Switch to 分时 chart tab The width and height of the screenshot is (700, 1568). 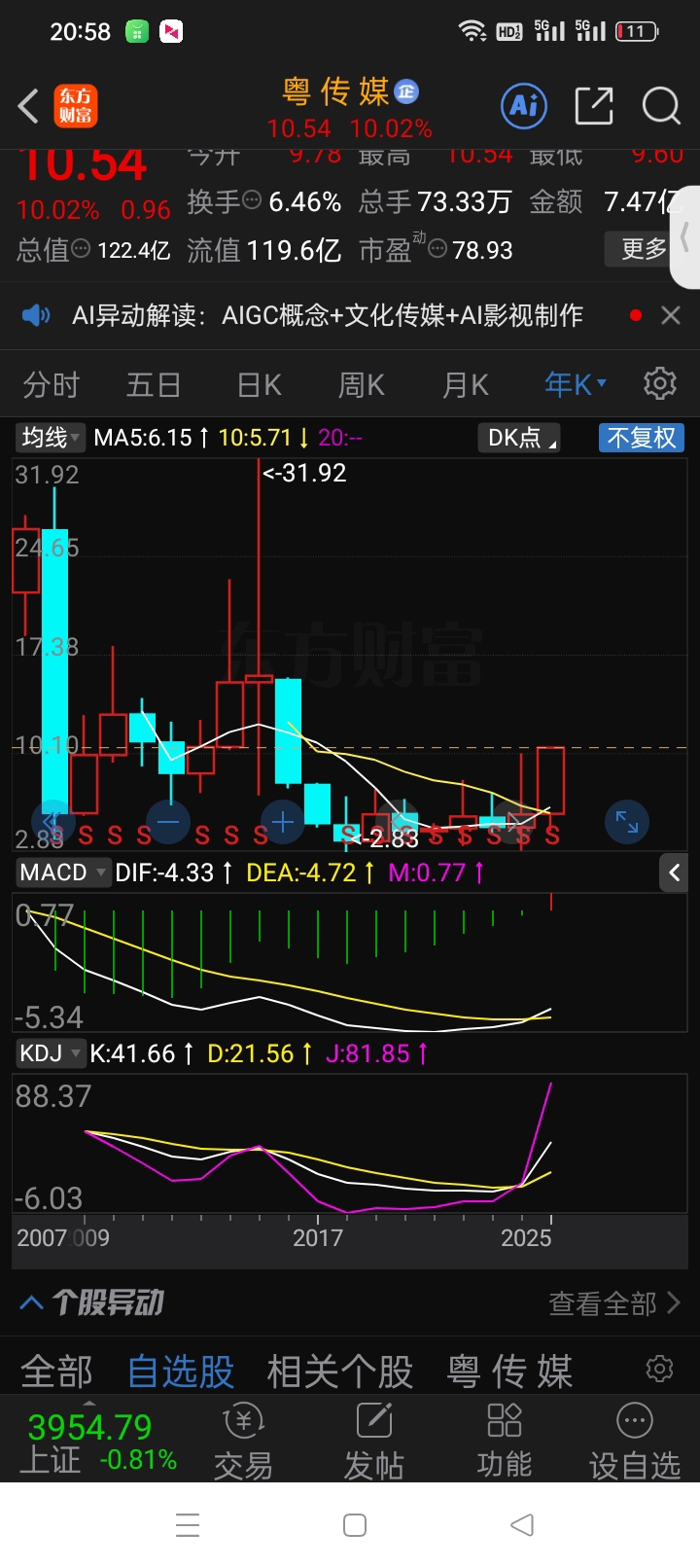pyautogui.click(x=52, y=385)
